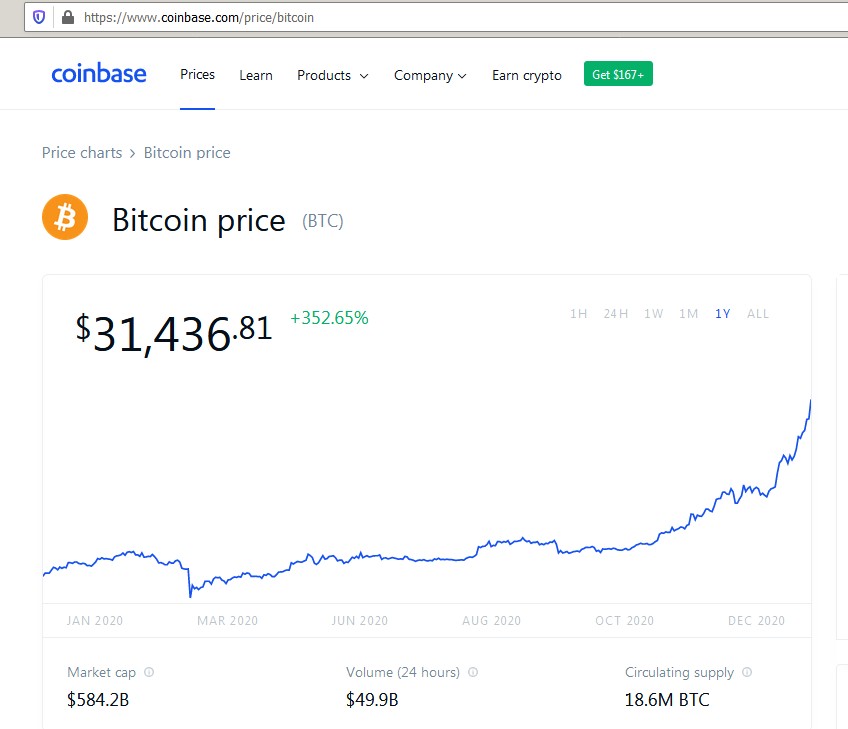The width and height of the screenshot is (848, 729).
Task: Click the March 2020 dip on chart
Action: [190, 595]
